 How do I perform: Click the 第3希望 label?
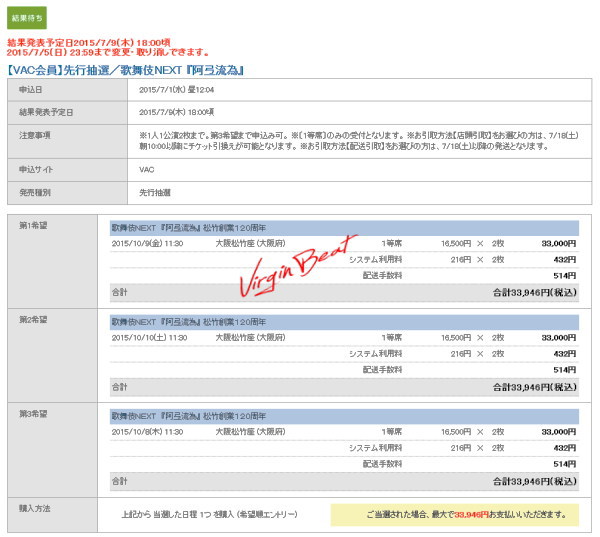(33, 413)
